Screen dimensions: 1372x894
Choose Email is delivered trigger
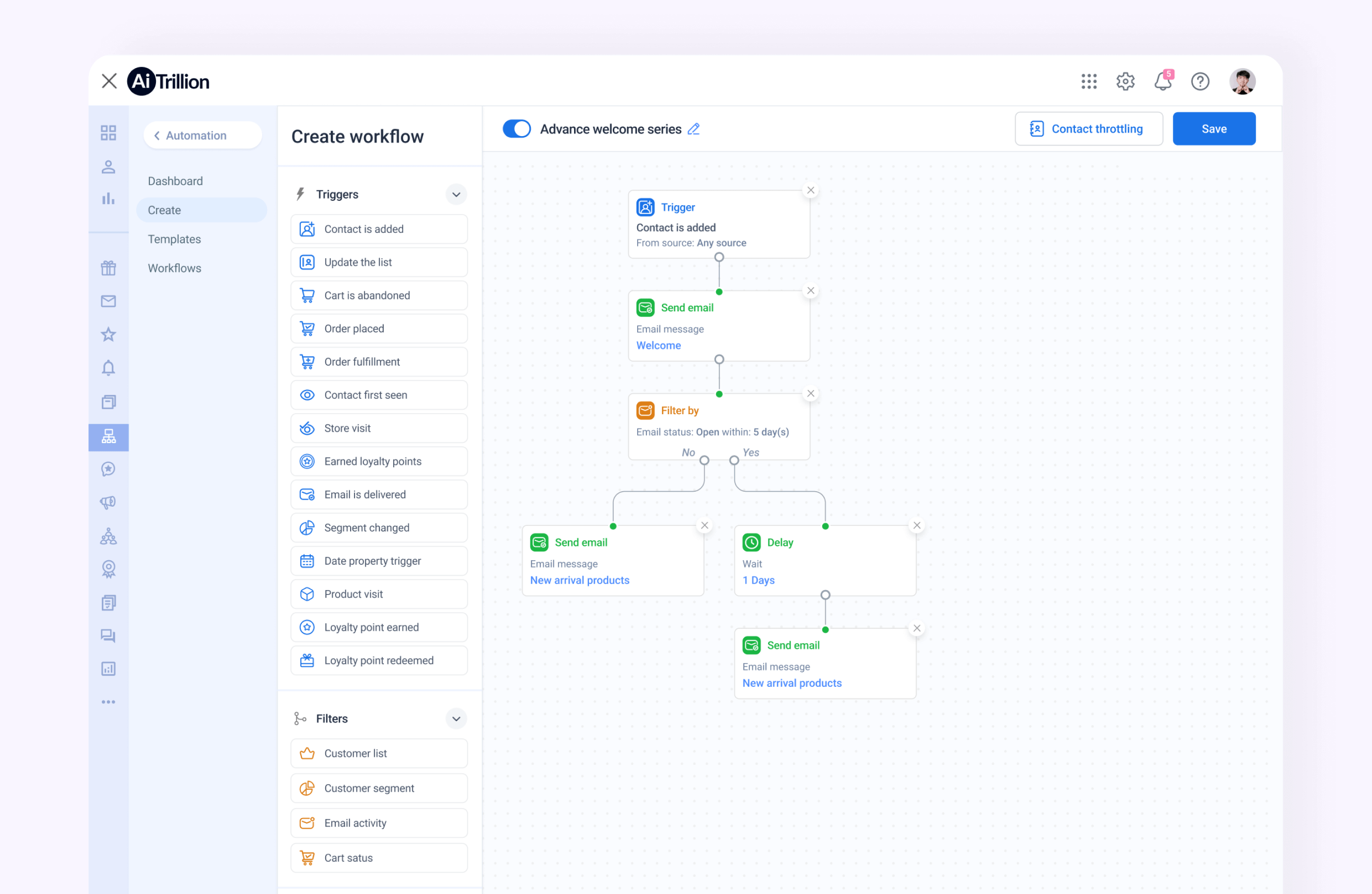[x=379, y=494]
